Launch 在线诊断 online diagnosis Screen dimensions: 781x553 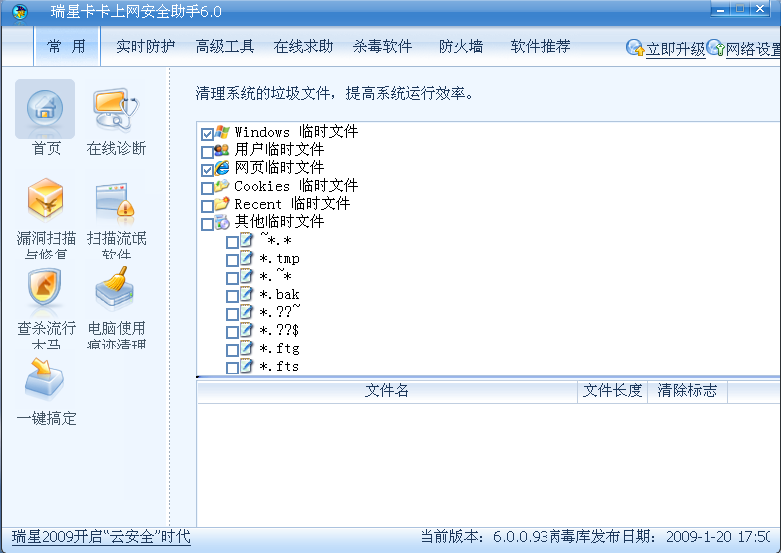116,110
